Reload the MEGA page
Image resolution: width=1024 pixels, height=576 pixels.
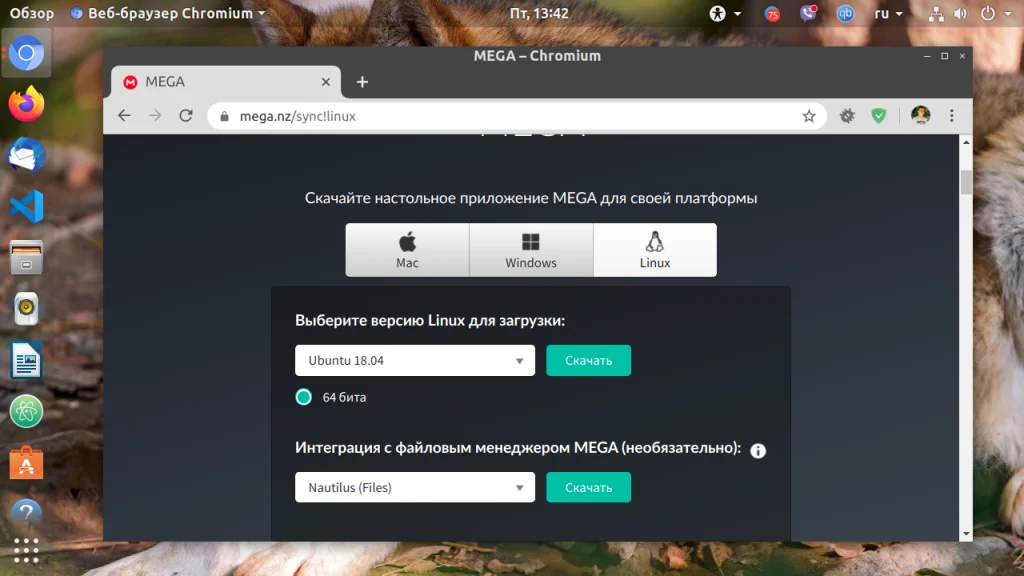186,116
